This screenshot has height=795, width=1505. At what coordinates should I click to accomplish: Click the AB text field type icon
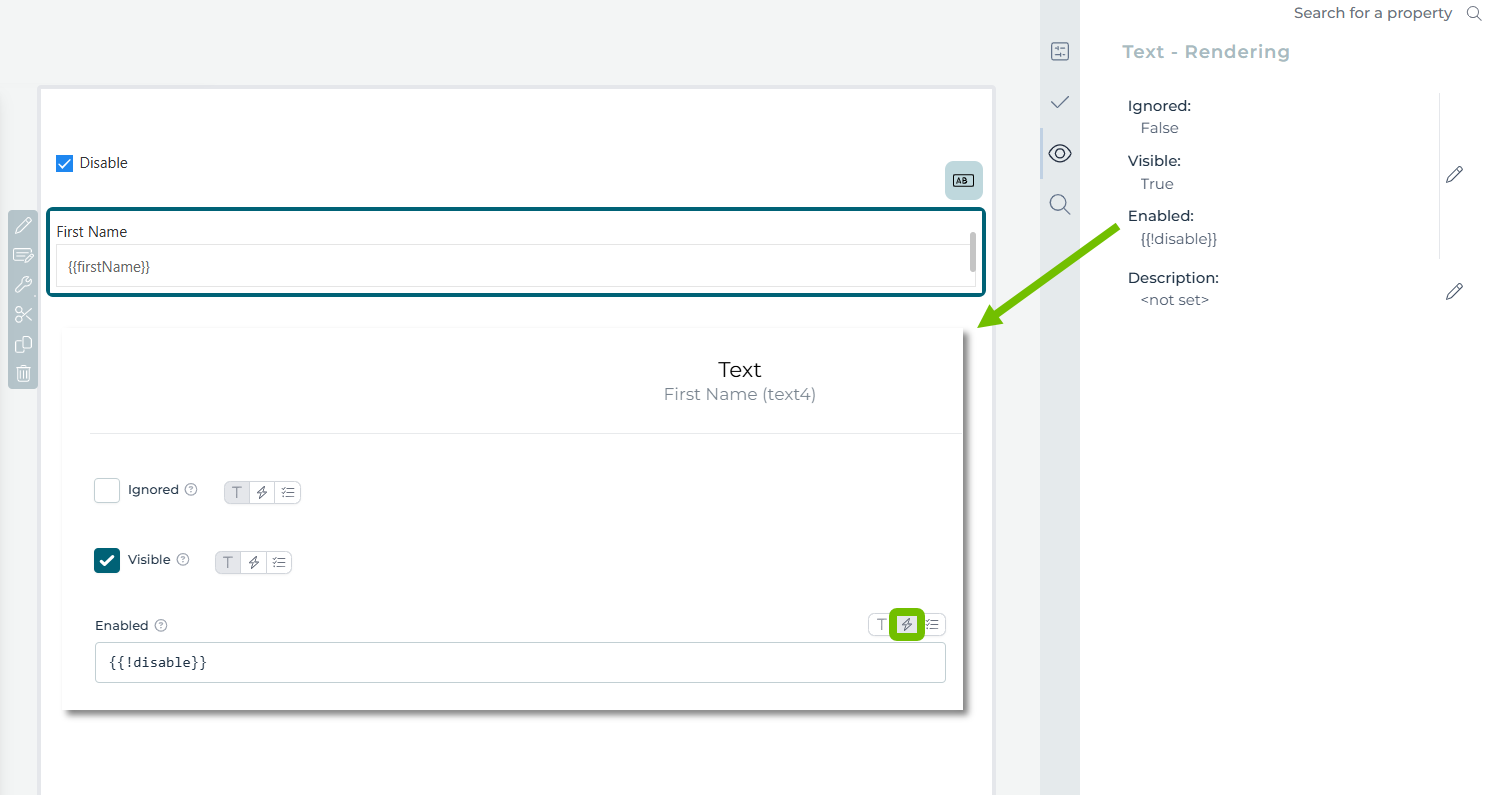tap(963, 181)
